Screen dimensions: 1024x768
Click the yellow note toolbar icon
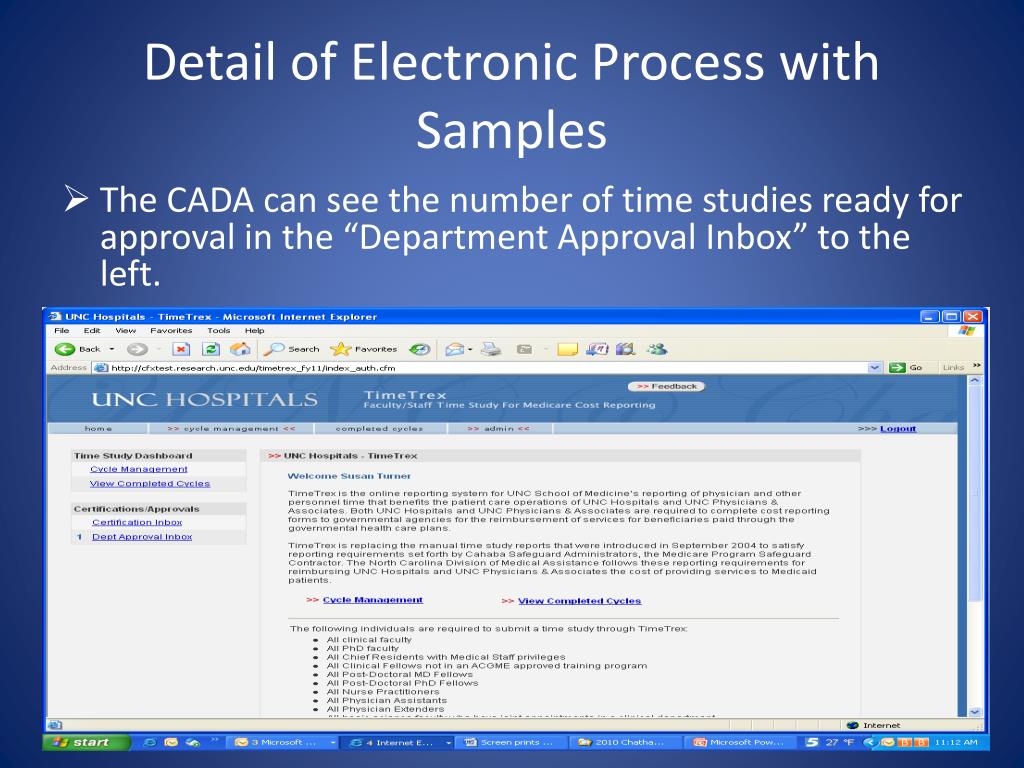[x=568, y=349]
